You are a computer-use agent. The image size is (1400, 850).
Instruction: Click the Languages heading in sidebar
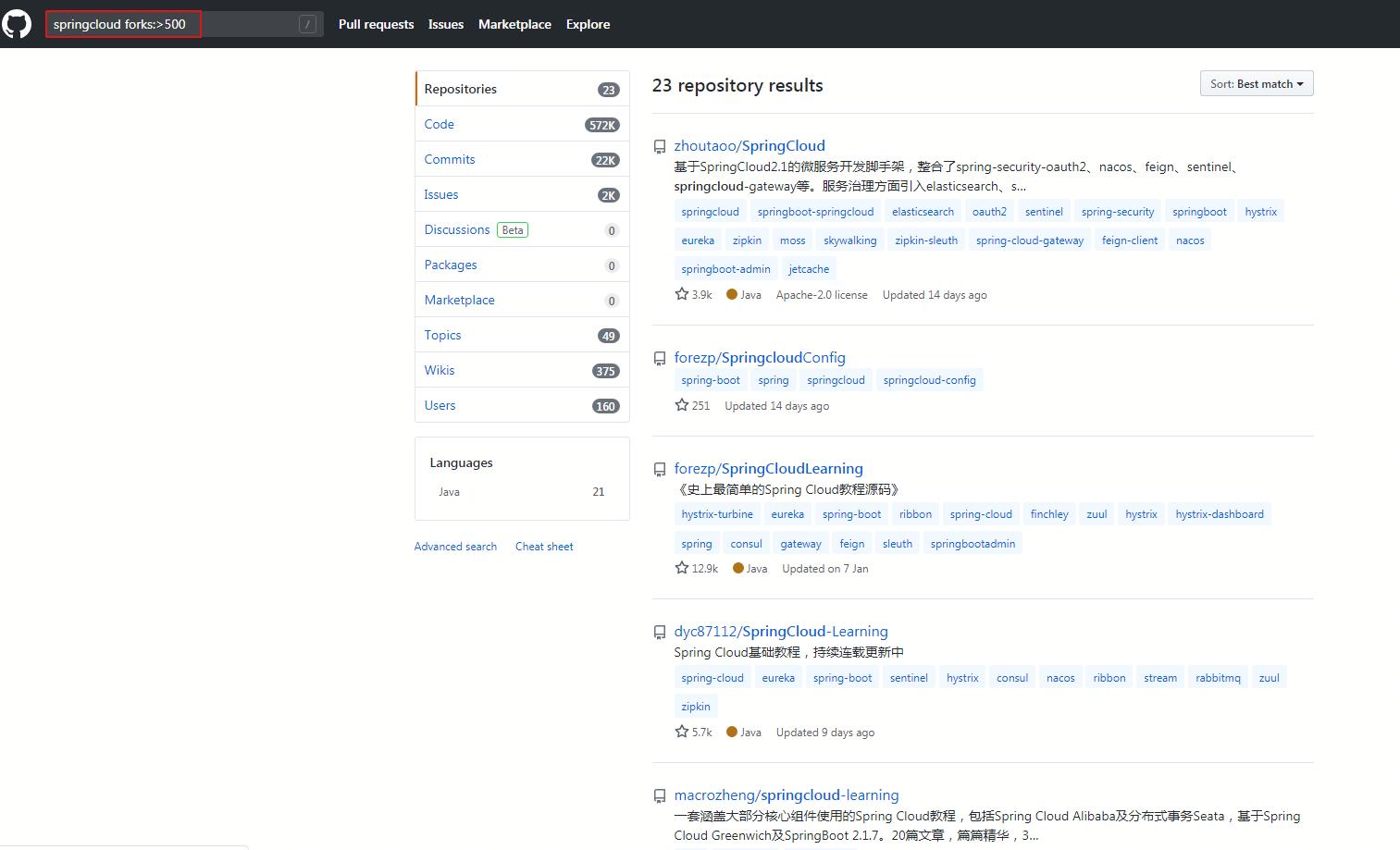pos(461,462)
